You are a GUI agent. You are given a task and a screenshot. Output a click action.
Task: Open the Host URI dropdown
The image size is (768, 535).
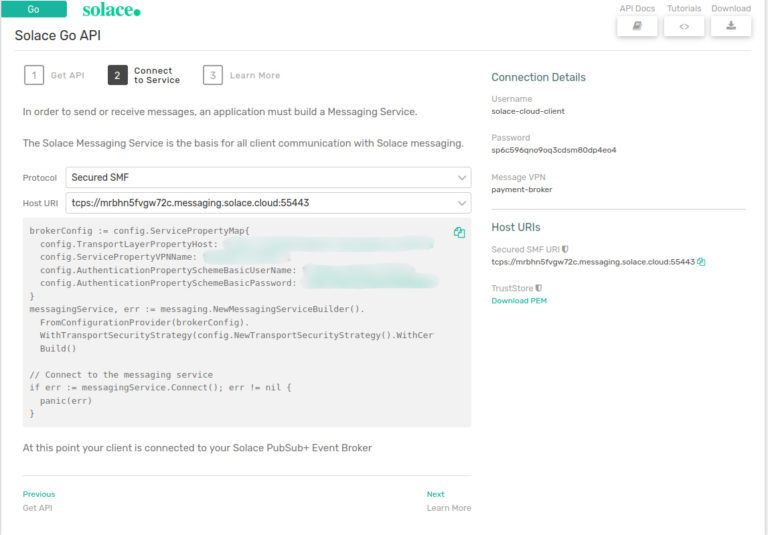pyautogui.click(x=268, y=203)
